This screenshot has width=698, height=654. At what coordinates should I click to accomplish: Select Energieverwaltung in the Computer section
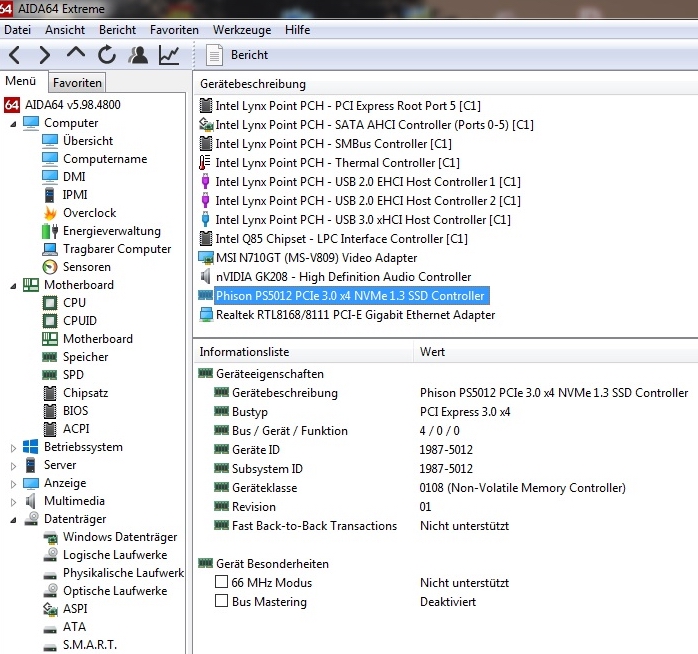[x=112, y=231]
